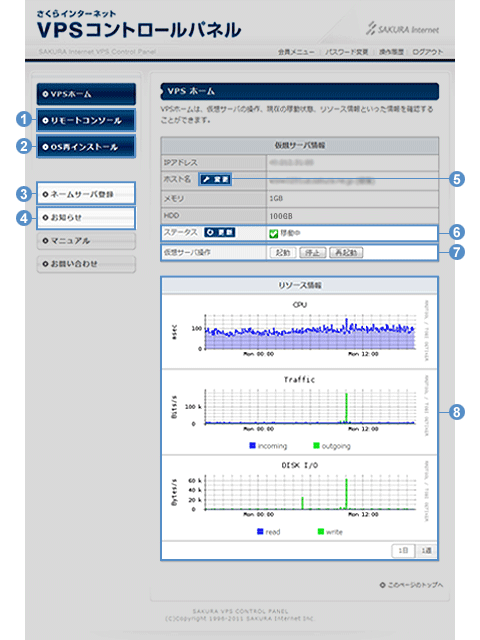Open the VPSホーム sidebar menu
This screenshot has height=640, width=480.
click(86, 94)
